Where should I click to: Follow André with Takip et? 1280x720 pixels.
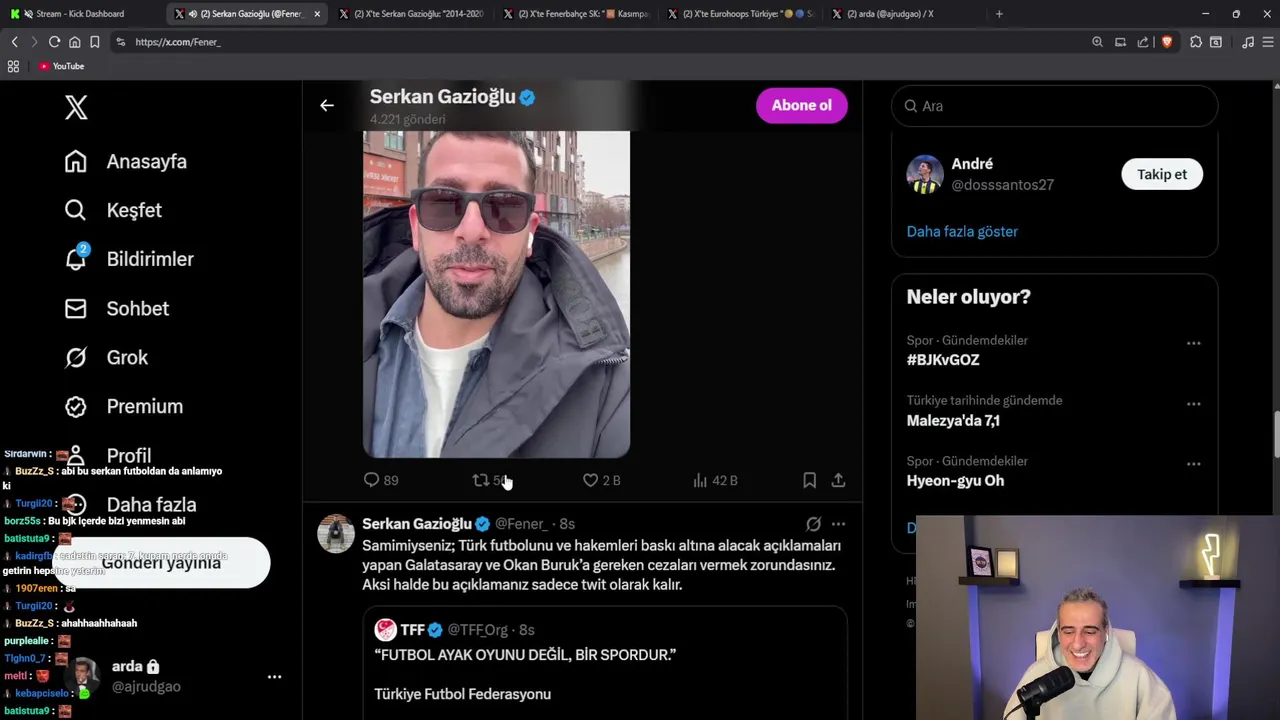1161,174
